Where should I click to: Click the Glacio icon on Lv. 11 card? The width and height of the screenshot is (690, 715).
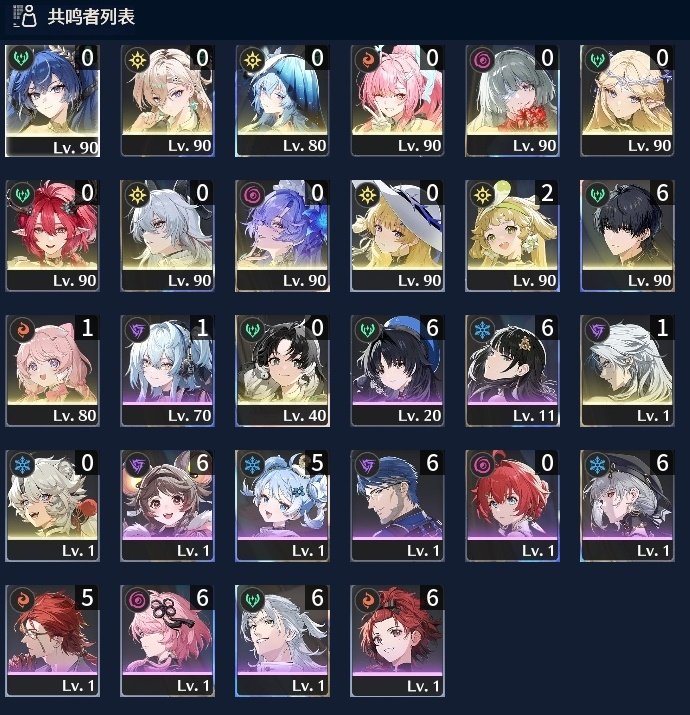pyautogui.click(x=482, y=330)
